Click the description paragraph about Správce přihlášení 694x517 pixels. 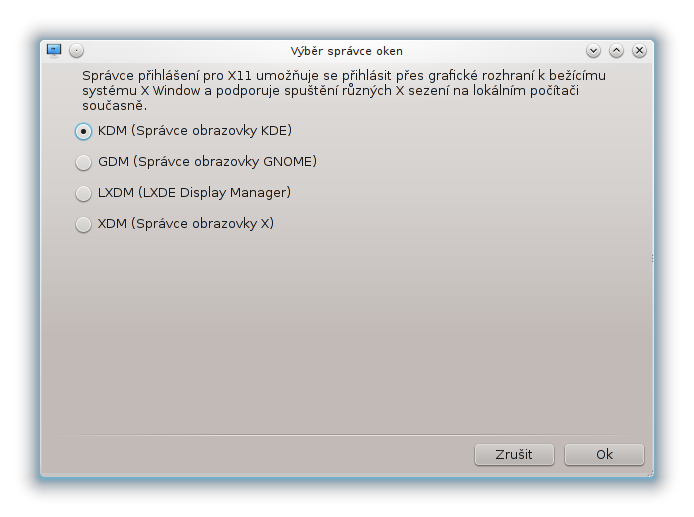point(344,90)
